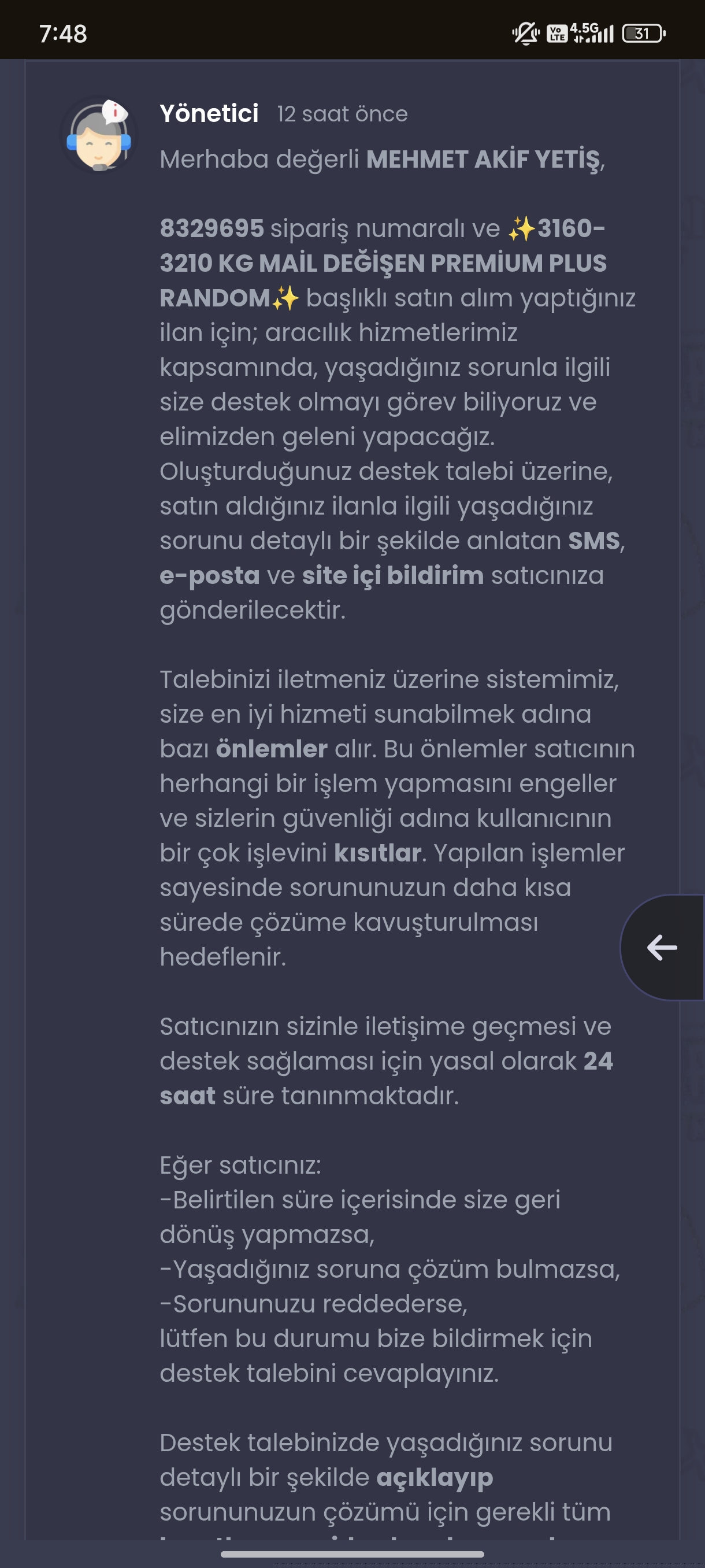Tap the bold word 'açıklayıp'
This screenshot has width=705, height=1568.
[435, 1478]
